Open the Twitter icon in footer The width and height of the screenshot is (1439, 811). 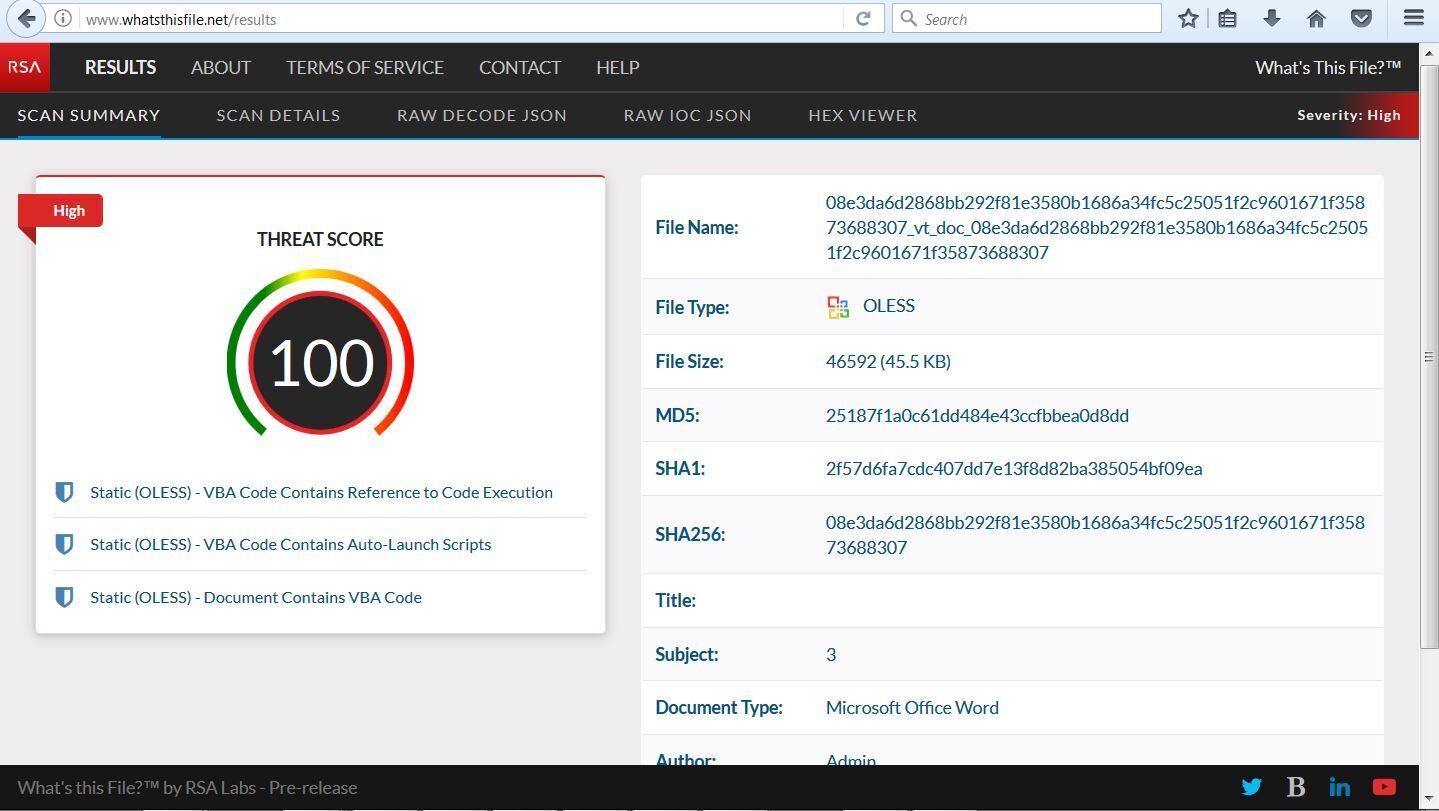point(1251,787)
